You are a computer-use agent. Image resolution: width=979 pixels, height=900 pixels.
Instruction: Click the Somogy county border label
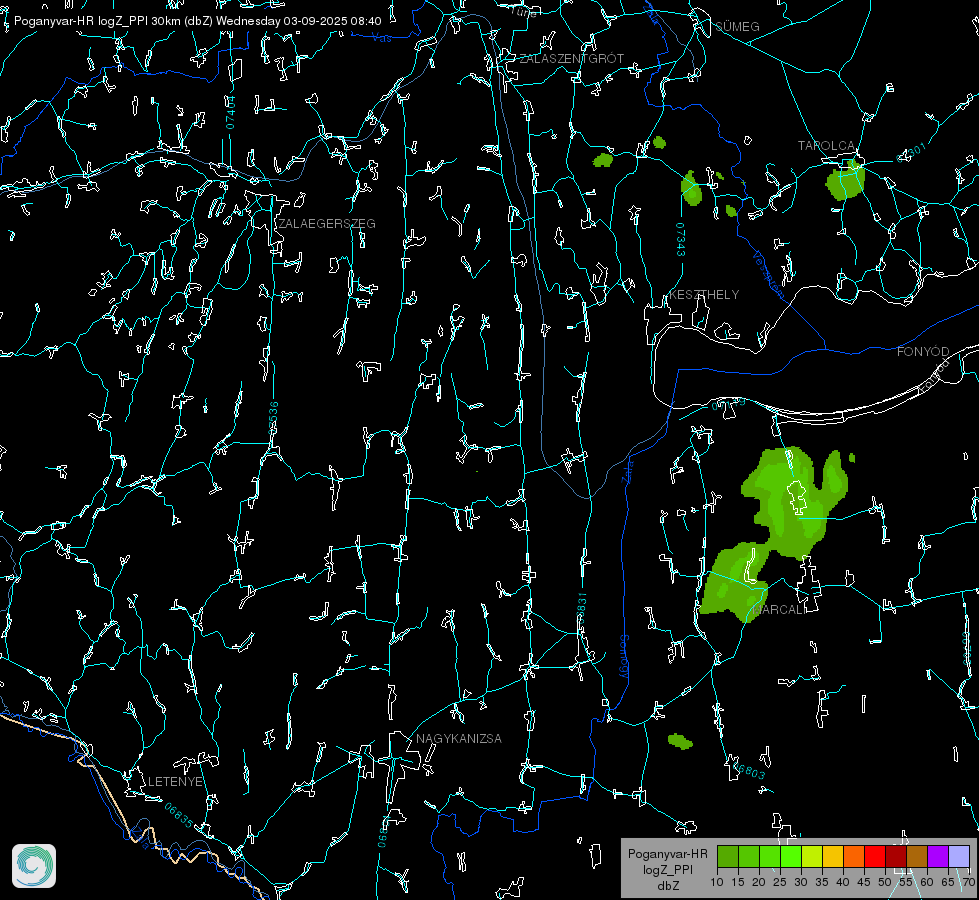click(x=624, y=657)
